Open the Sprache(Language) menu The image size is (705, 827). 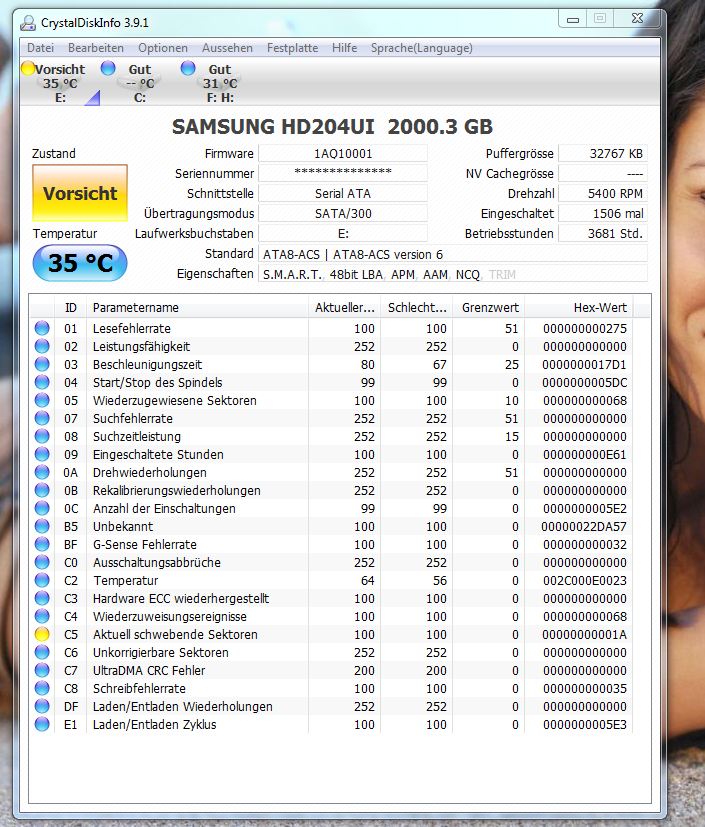click(x=421, y=48)
